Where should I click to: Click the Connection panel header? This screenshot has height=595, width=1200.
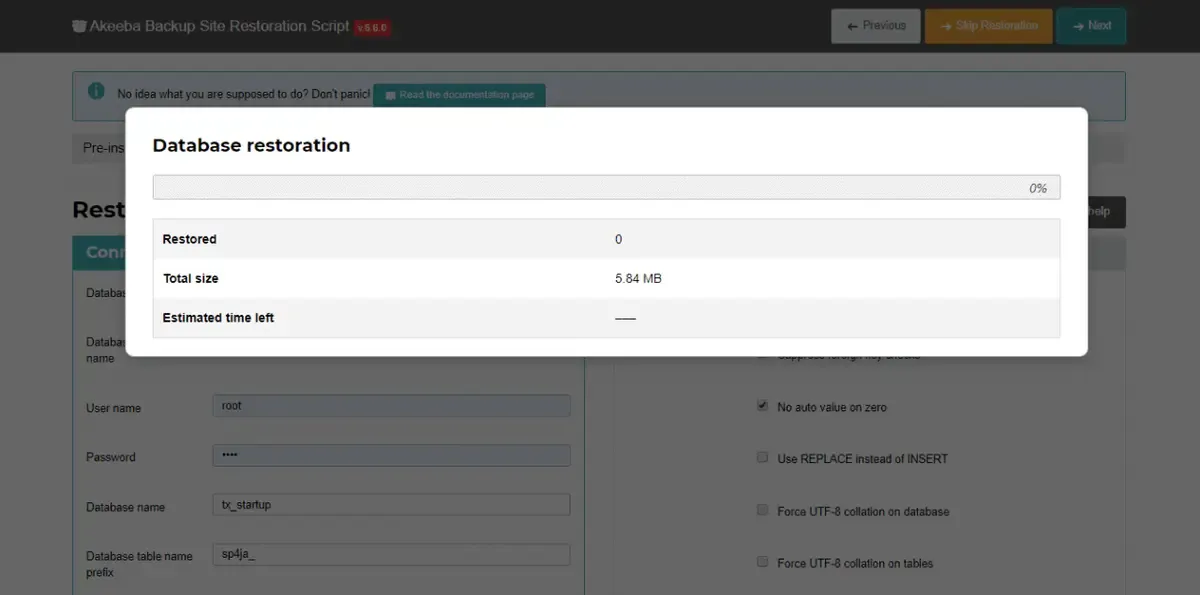(x=100, y=252)
